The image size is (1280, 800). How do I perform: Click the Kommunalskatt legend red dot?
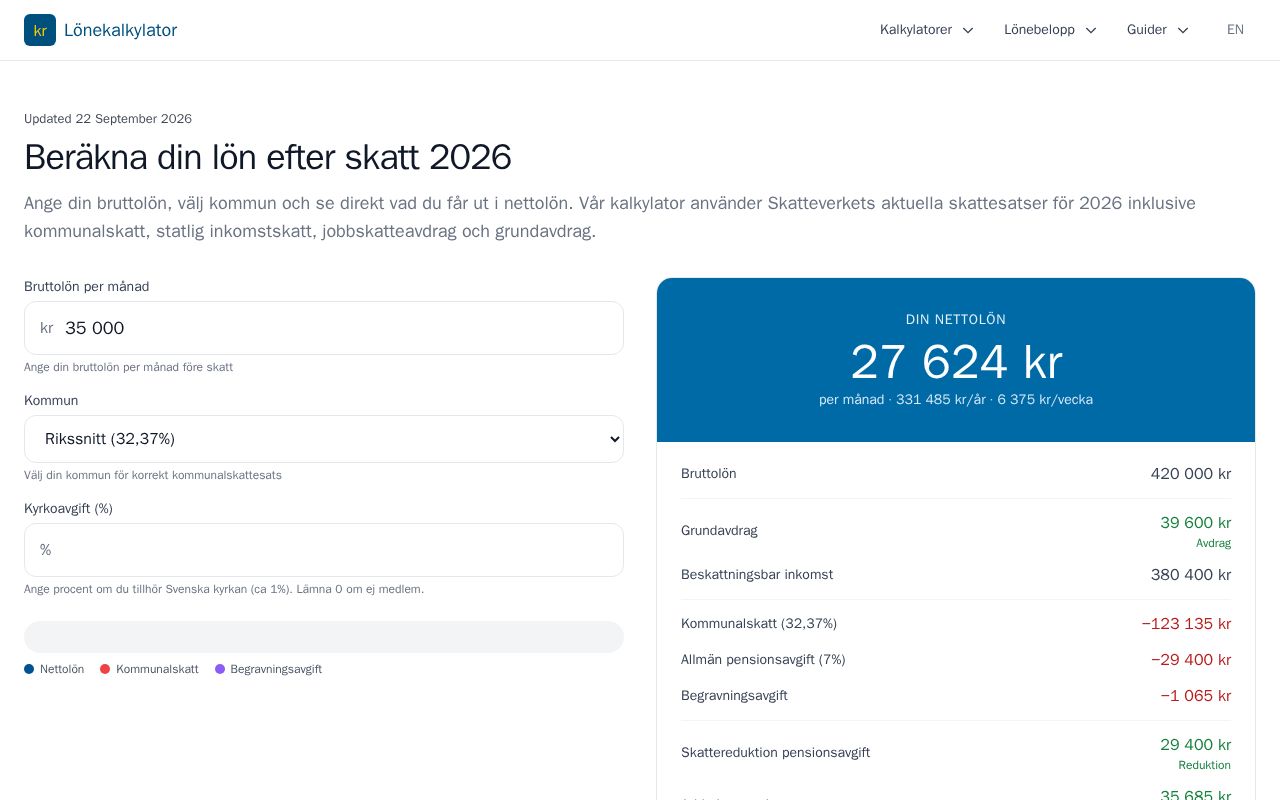(x=105, y=669)
